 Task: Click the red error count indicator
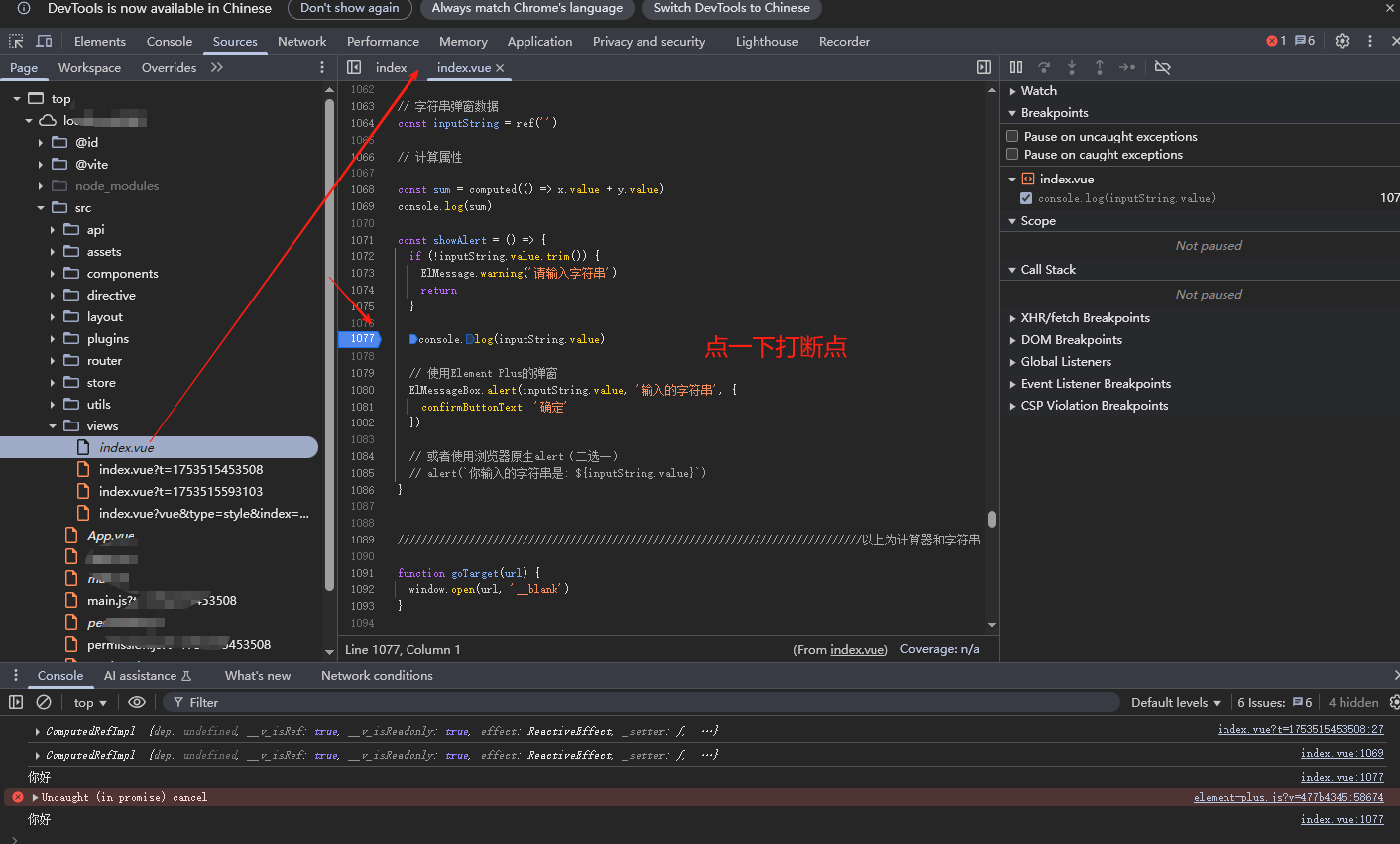pyautogui.click(x=1276, y=41)
